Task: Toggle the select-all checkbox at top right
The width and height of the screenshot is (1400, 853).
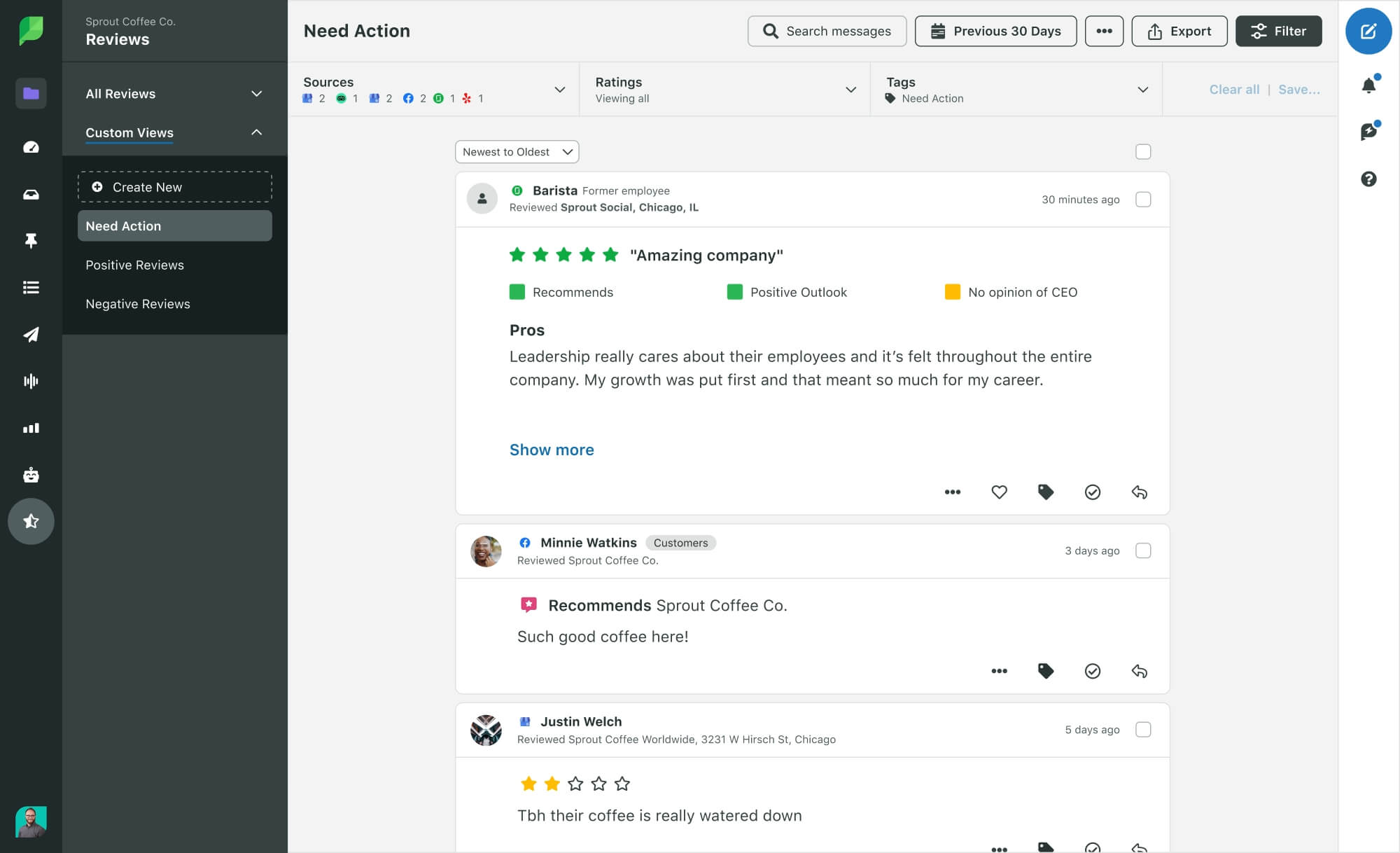Action: tap(1143, 151)
